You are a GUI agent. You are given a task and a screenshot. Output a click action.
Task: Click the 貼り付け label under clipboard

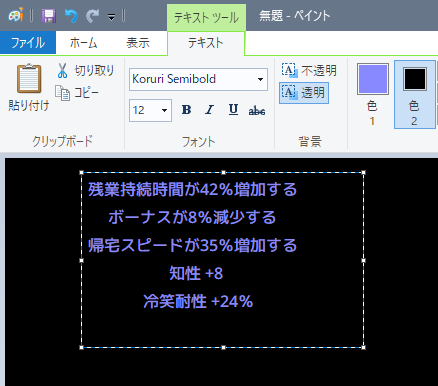coord(29,106)
